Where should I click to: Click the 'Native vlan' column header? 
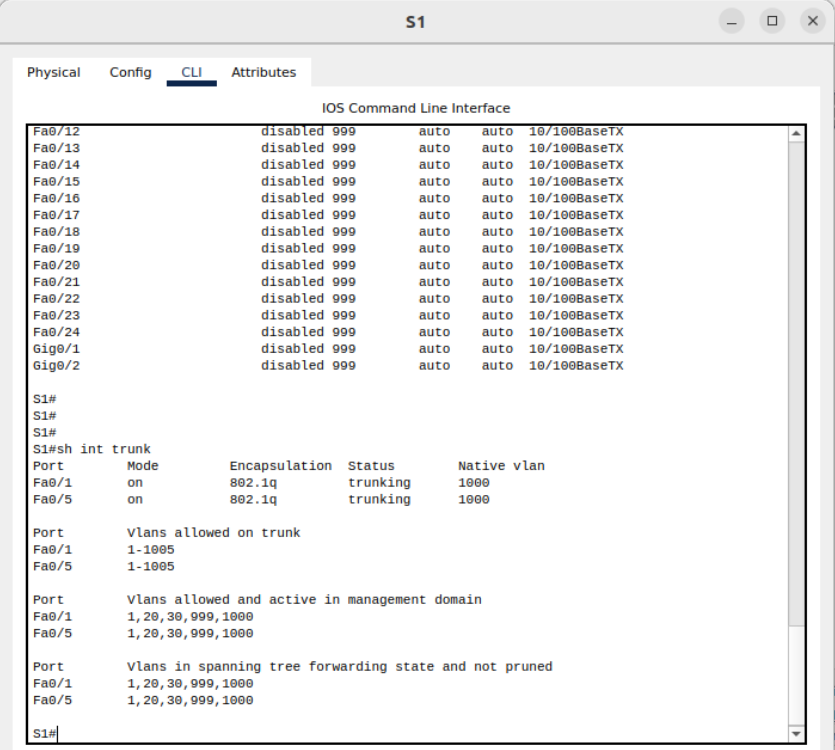click(501, 466)
